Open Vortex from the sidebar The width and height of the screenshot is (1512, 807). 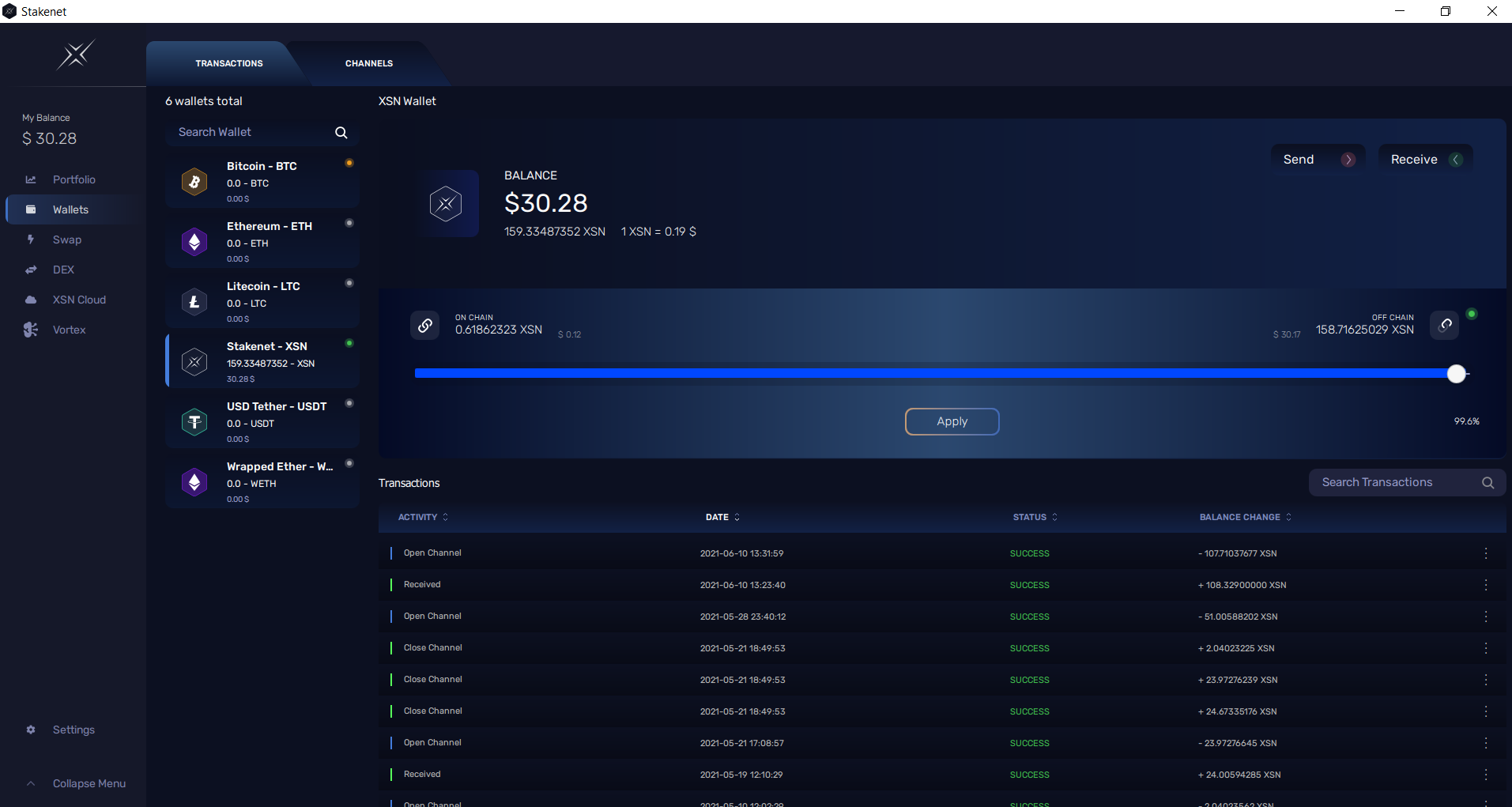(69, 330)
